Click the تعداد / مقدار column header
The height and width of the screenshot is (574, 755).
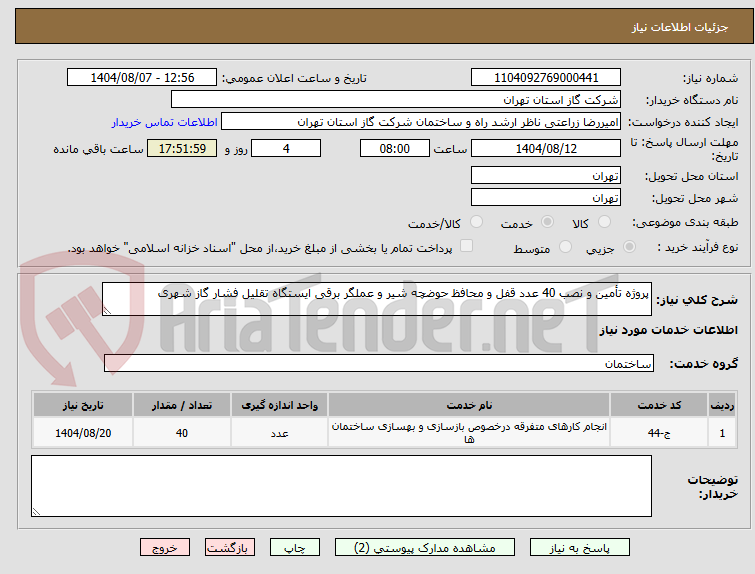click(x=182, y=405)
